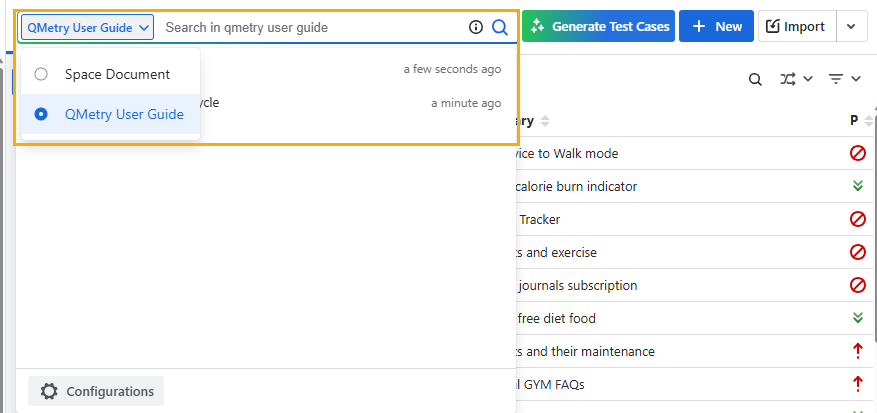Open the recent search from a few seconds ago
877x413 pixels.
pos(360,69)
